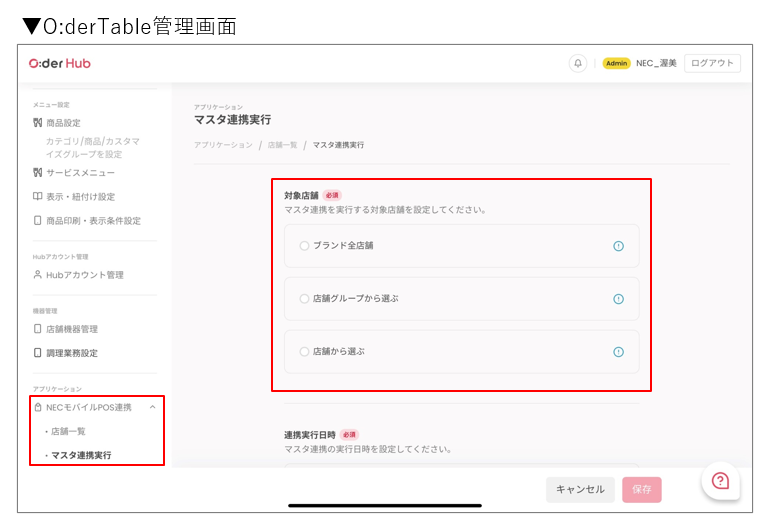The height and width of the screenshot is (528, 783).
Task: Click info icon for 店舗グループから選ぶ
Action: (618, 299)
